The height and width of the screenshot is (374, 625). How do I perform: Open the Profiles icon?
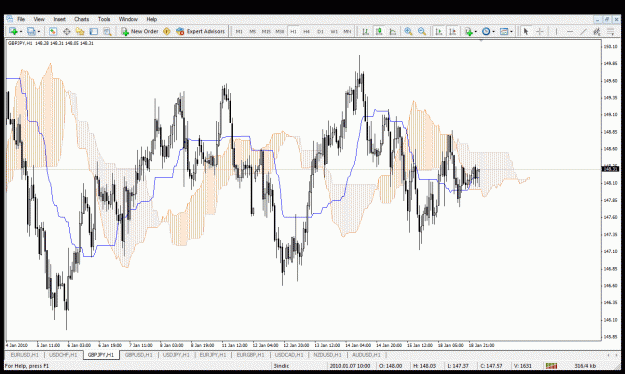coord(31,31)
